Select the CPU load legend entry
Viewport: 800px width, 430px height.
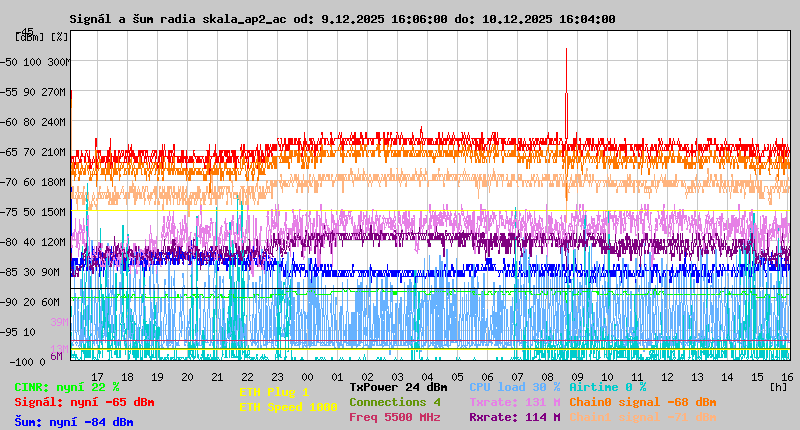coord(514,387)
